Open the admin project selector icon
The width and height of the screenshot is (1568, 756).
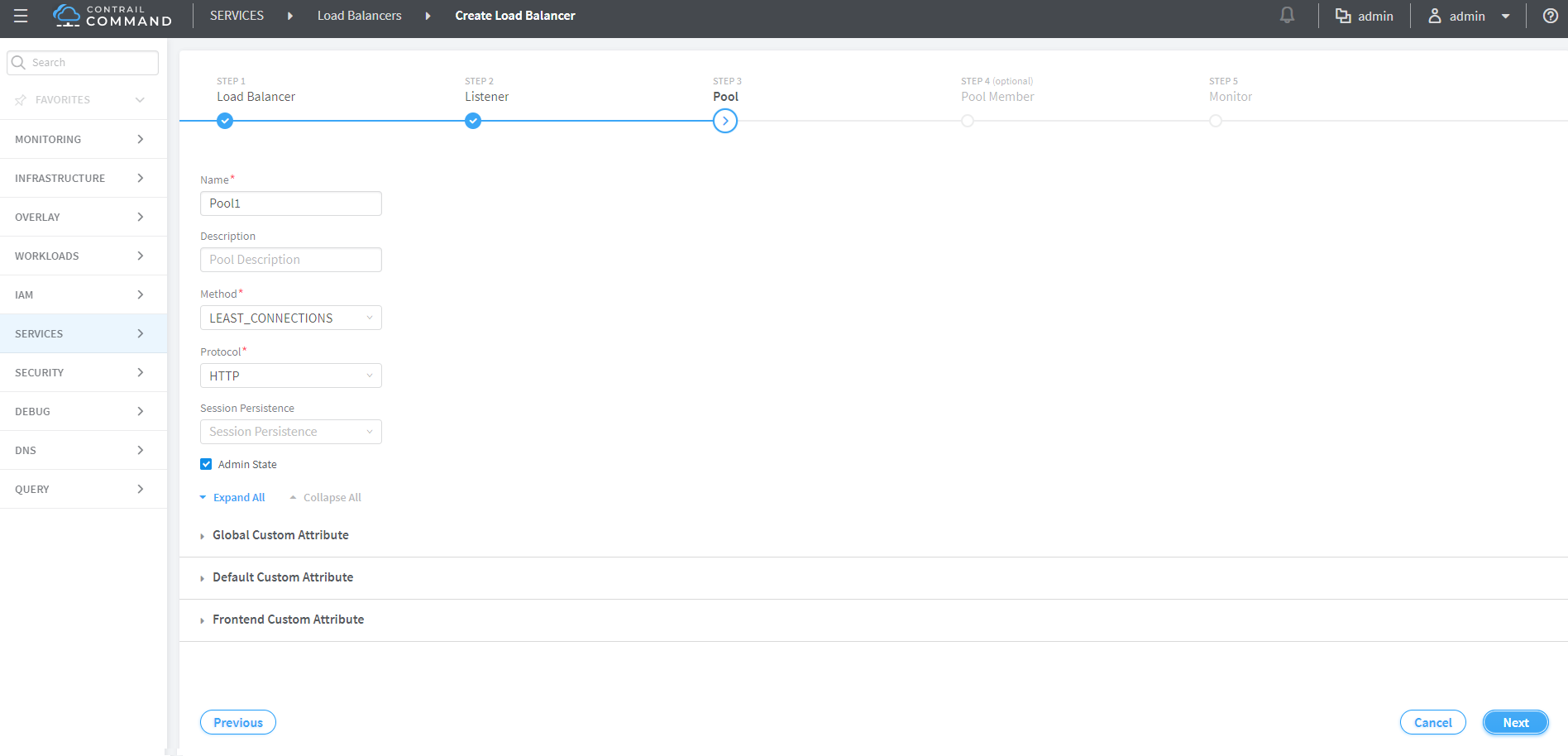pyautogui.click(x=1343, y=16)
